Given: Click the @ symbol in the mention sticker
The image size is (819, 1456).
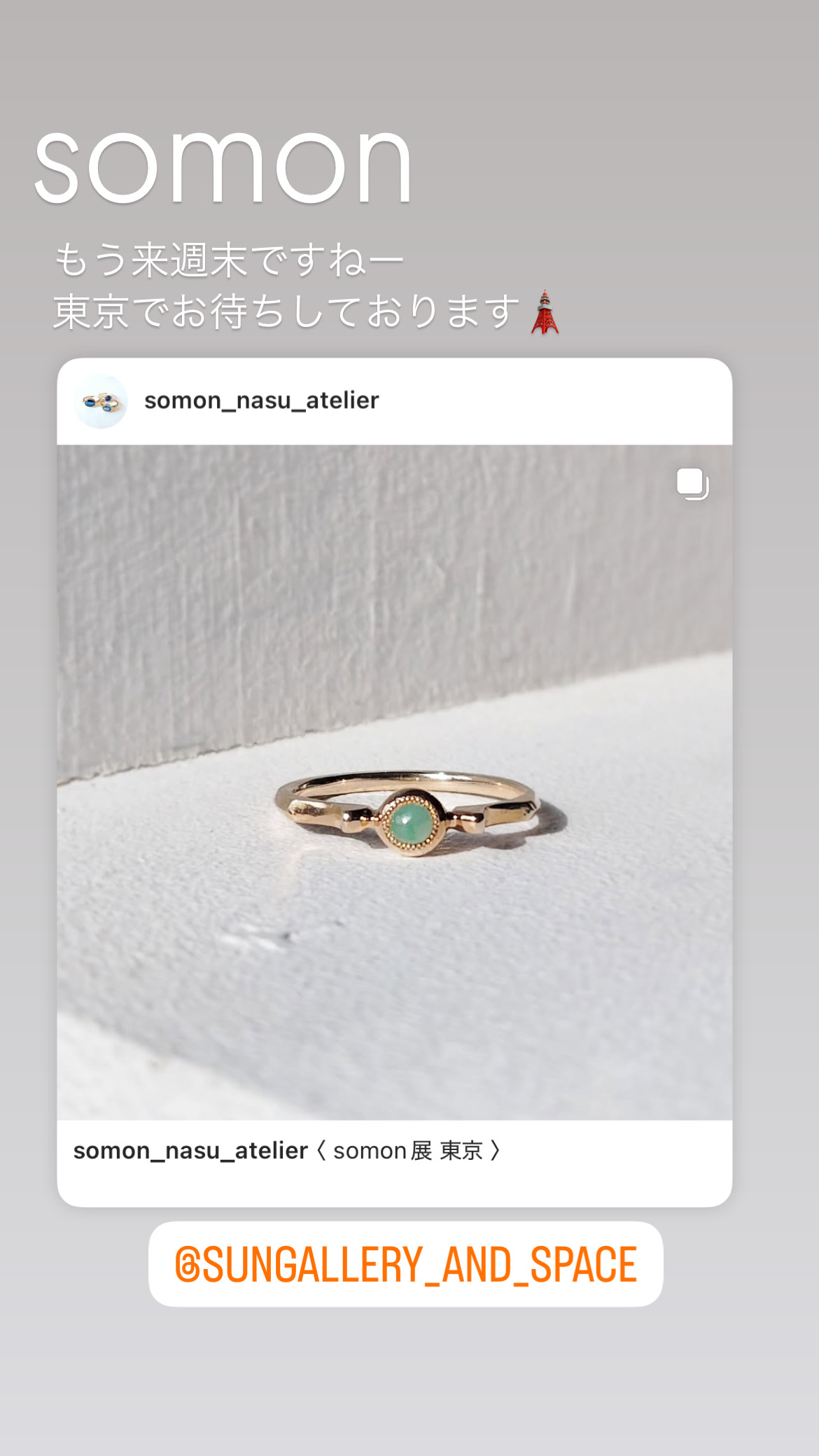Looking at the screenshot, I should pos(187,1266).
